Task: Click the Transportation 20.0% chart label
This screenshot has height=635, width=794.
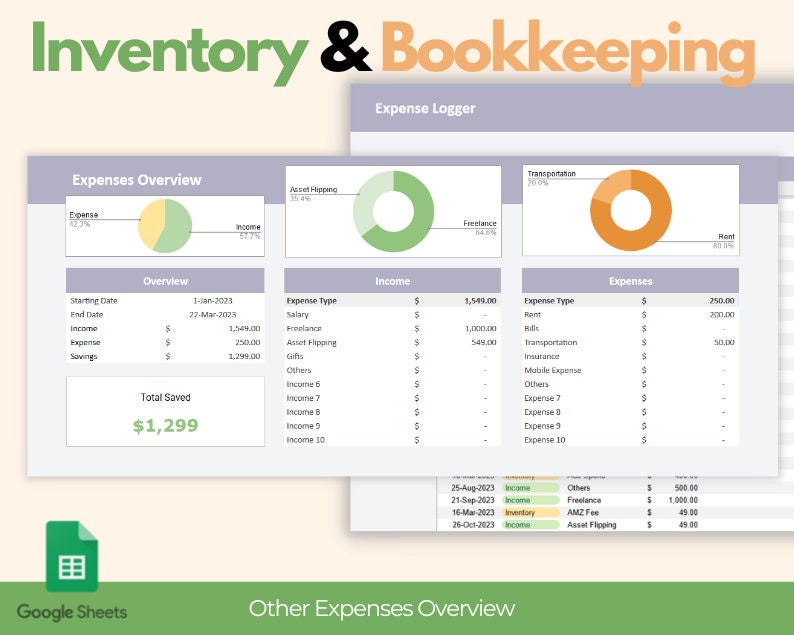Action: 551,178
